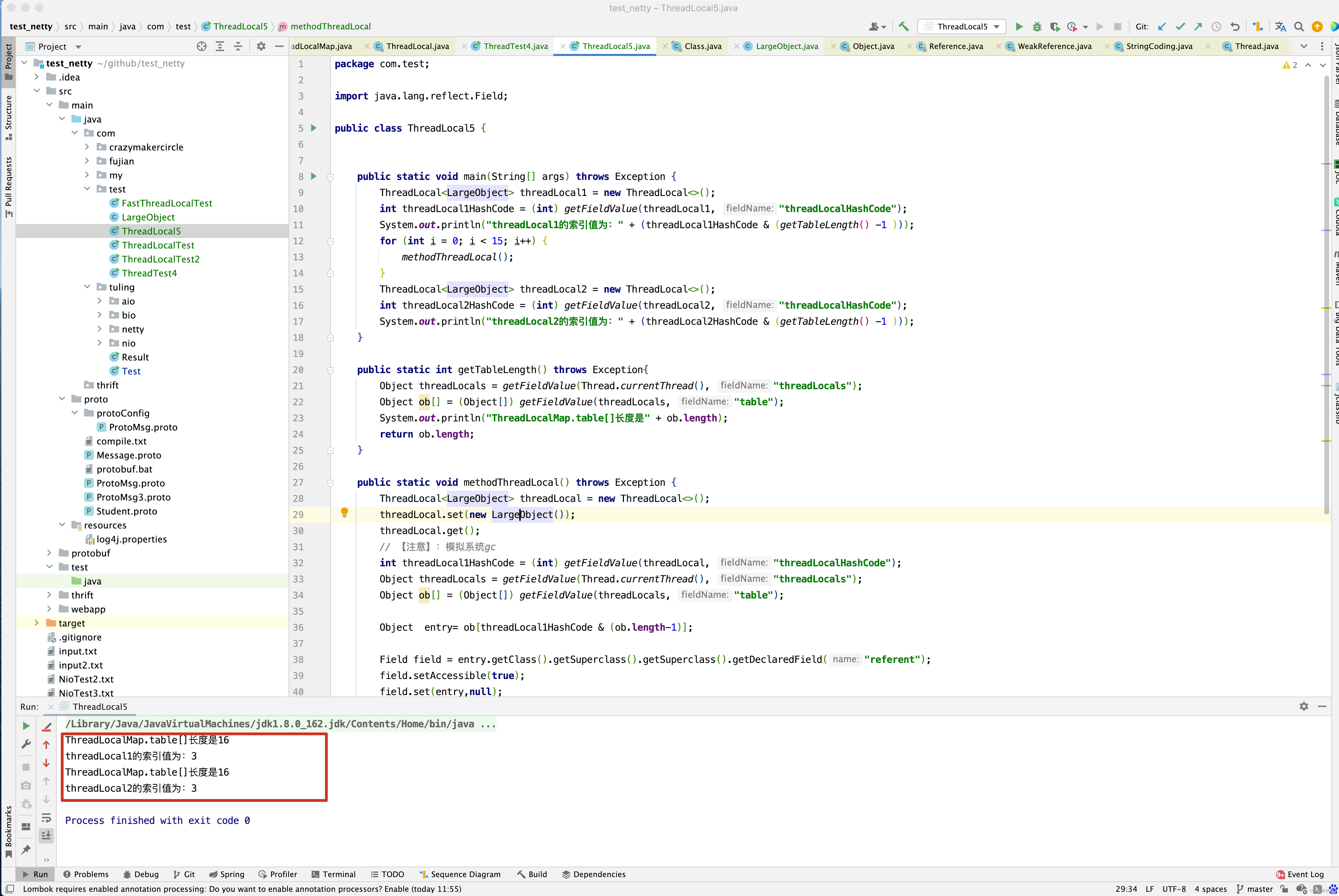Expand the target folder in tree

coord(36,623)
